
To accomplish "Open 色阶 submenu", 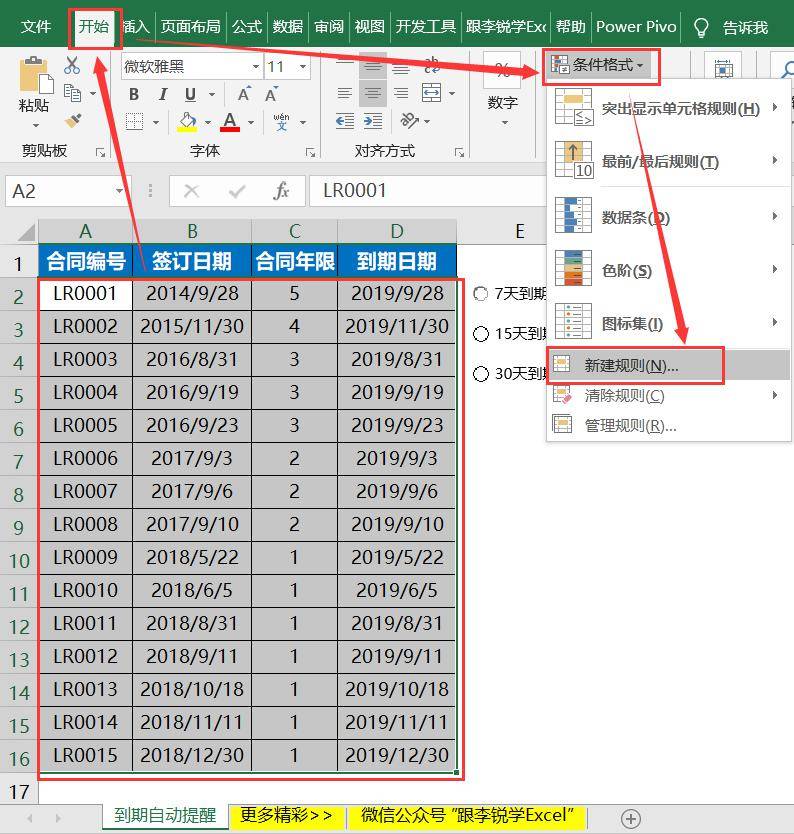I will [x=668, y=270].
